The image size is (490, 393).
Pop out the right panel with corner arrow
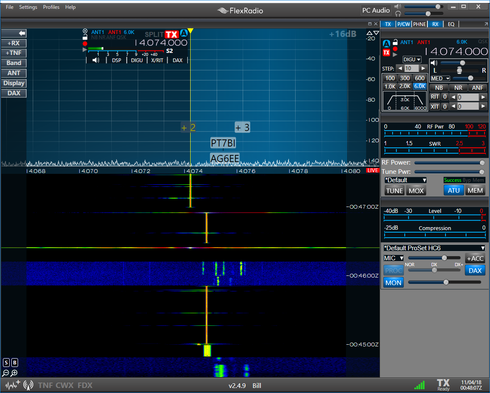[x=486, y=24]
